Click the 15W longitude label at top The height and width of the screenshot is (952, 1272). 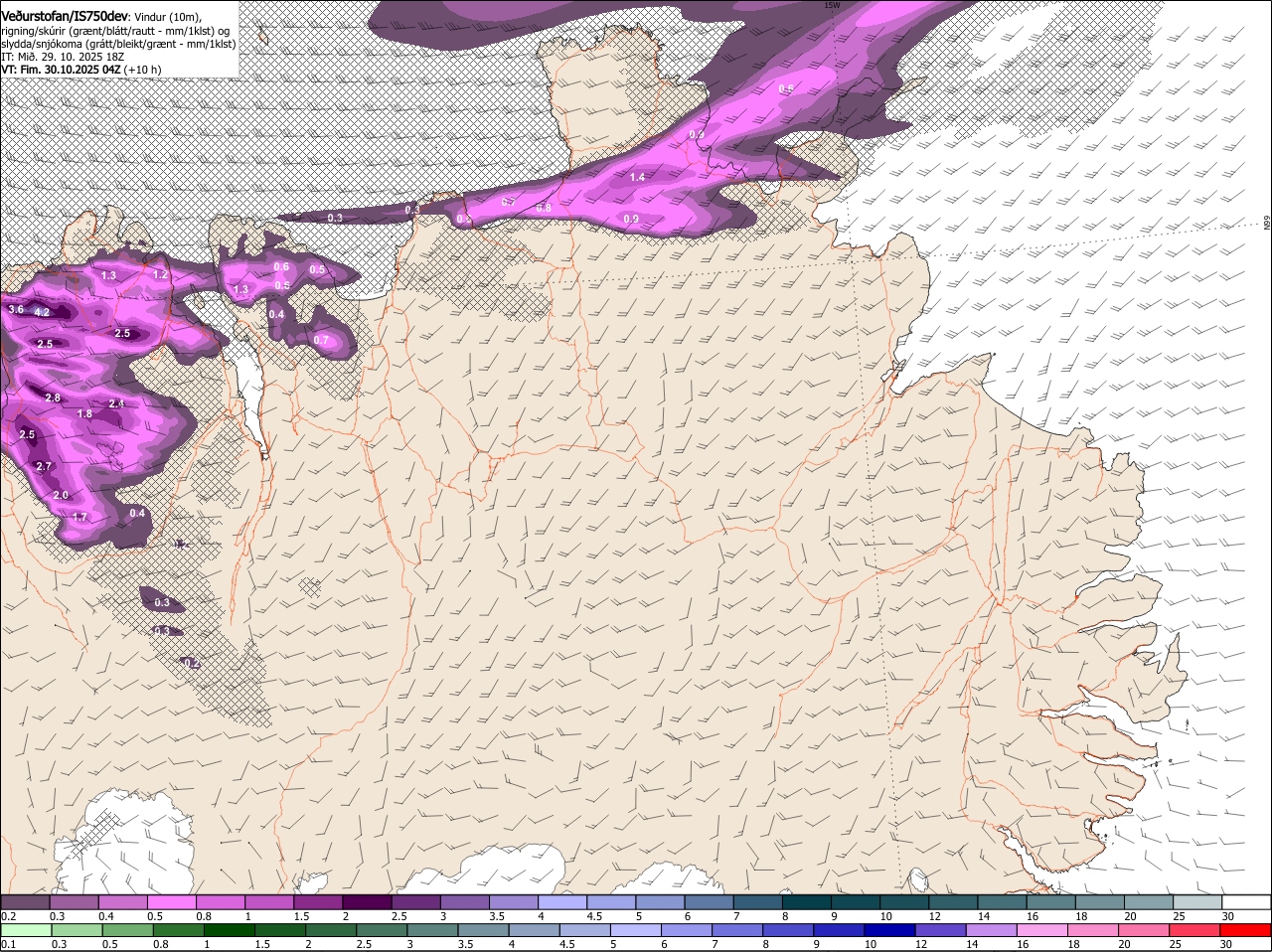click(832, 5)
